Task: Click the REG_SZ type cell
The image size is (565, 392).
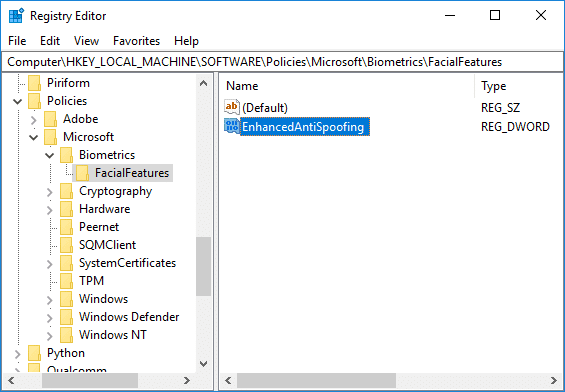Action: [x=501, y=108]
